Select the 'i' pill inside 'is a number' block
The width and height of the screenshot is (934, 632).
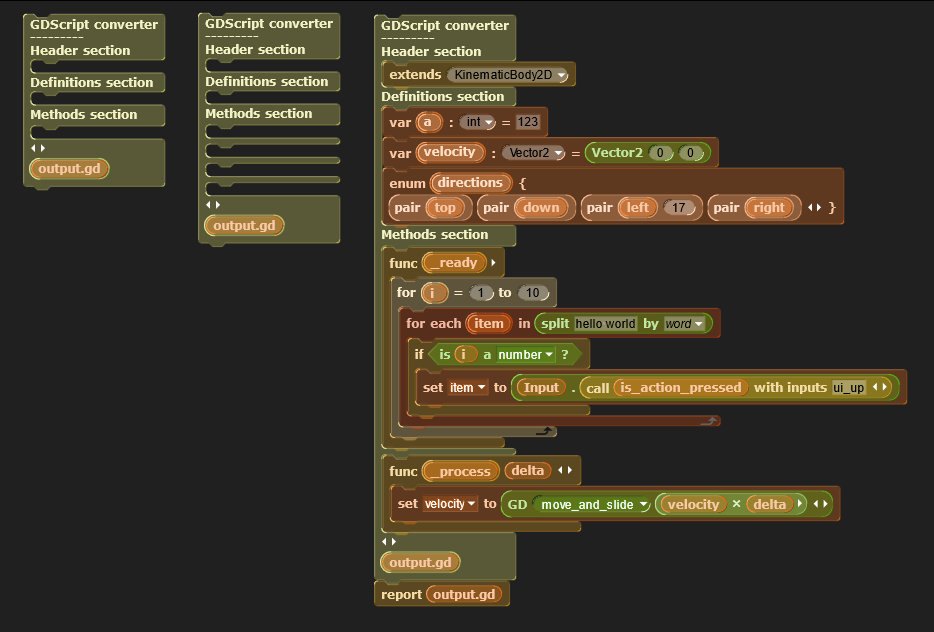(x=464, y=355)
